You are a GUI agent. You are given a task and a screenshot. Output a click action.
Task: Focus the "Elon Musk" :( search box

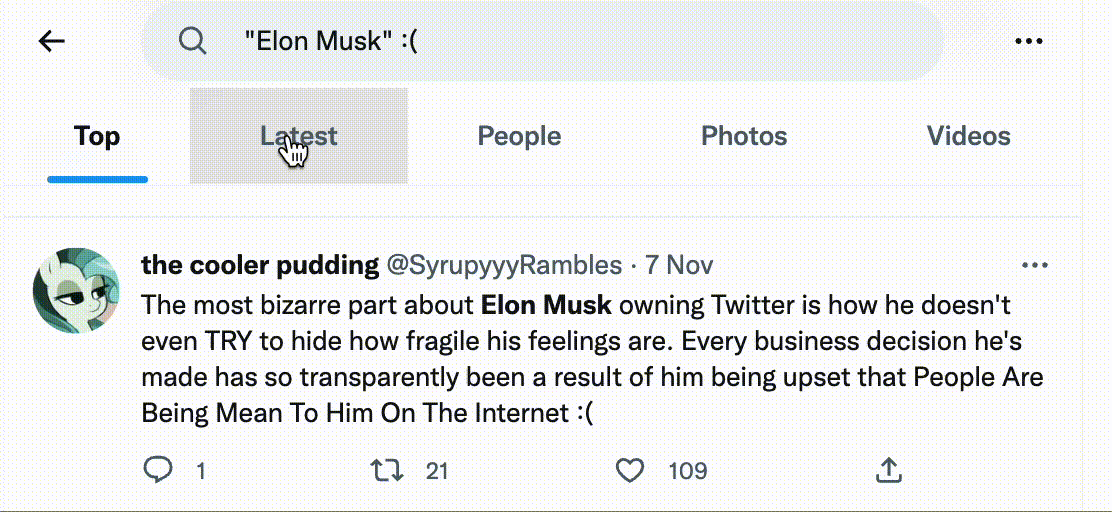[x=560, y=41]
